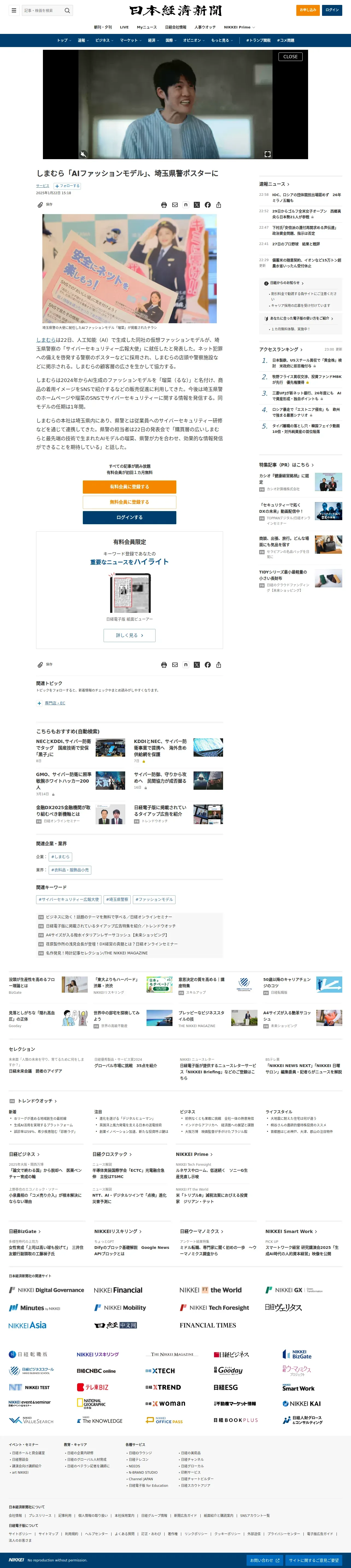Click the 保存 clip icon above 関連トピック
The width and height of the screenshot is (351, 1568).
[x=41, y=665]
